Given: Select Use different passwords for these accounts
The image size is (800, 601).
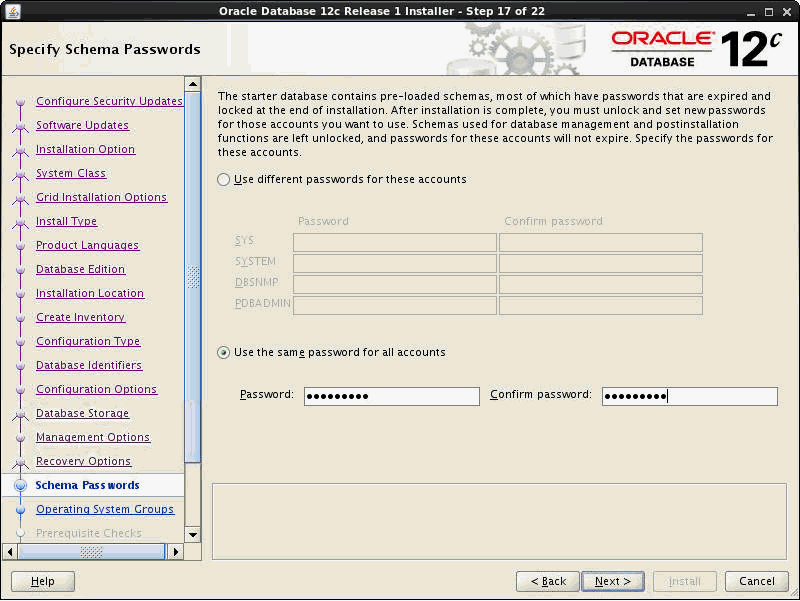Looking at the screenshot, I should pyautogui.click(x=222, y=180).
